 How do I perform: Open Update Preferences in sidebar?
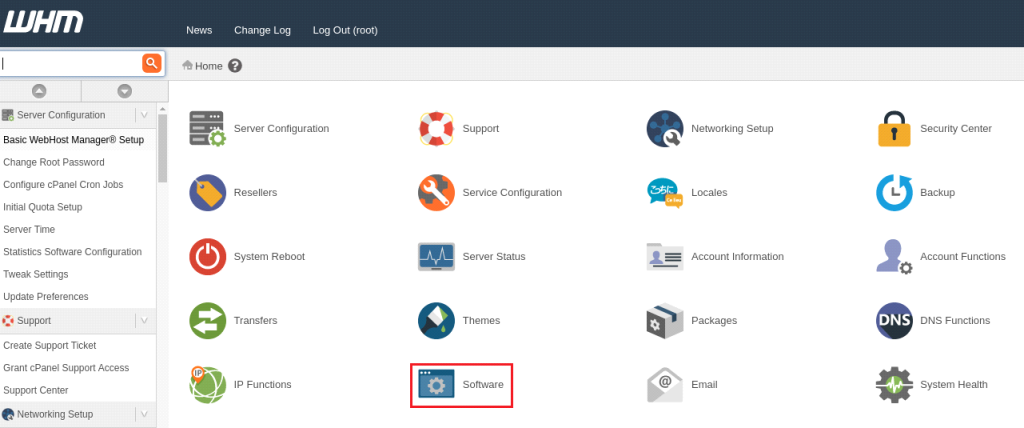[x=46, y=296]
